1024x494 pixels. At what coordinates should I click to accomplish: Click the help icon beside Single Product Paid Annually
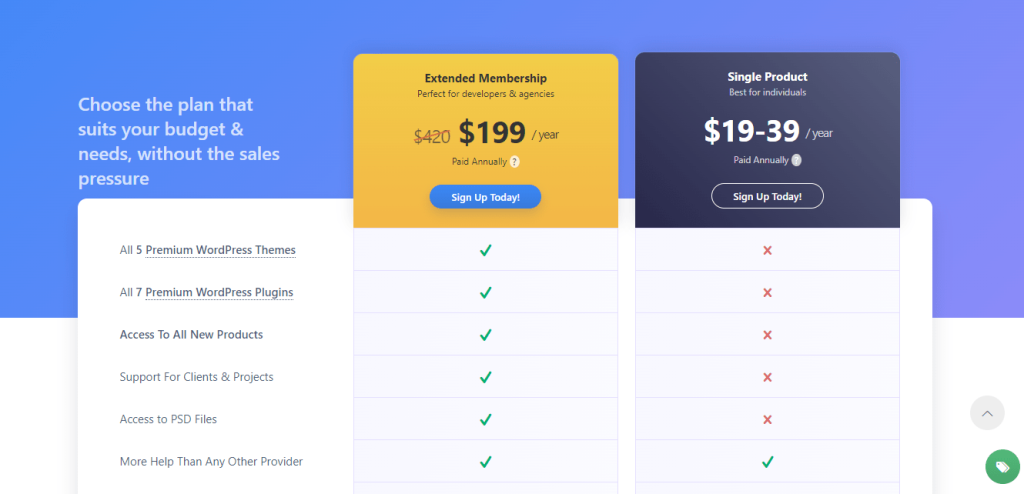(x=796, y=160)
